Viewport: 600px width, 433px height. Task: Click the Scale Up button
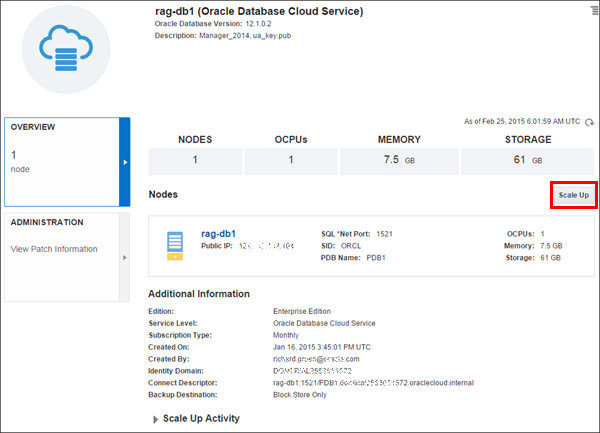click(x=573, y=195)
